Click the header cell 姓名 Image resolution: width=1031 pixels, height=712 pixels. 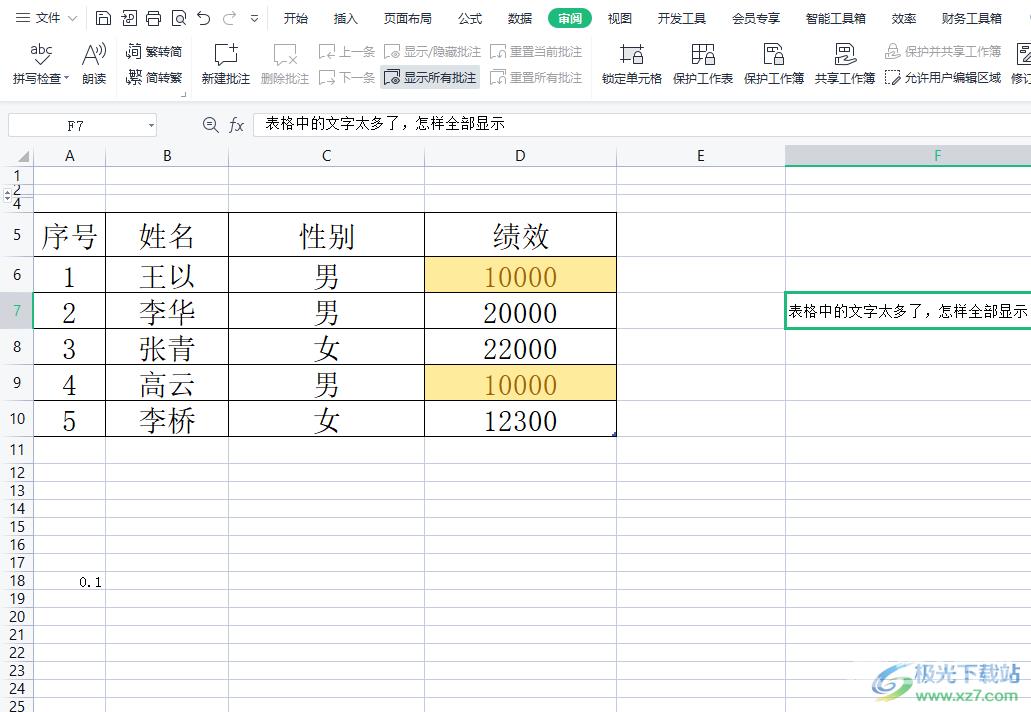coord(167,235)
